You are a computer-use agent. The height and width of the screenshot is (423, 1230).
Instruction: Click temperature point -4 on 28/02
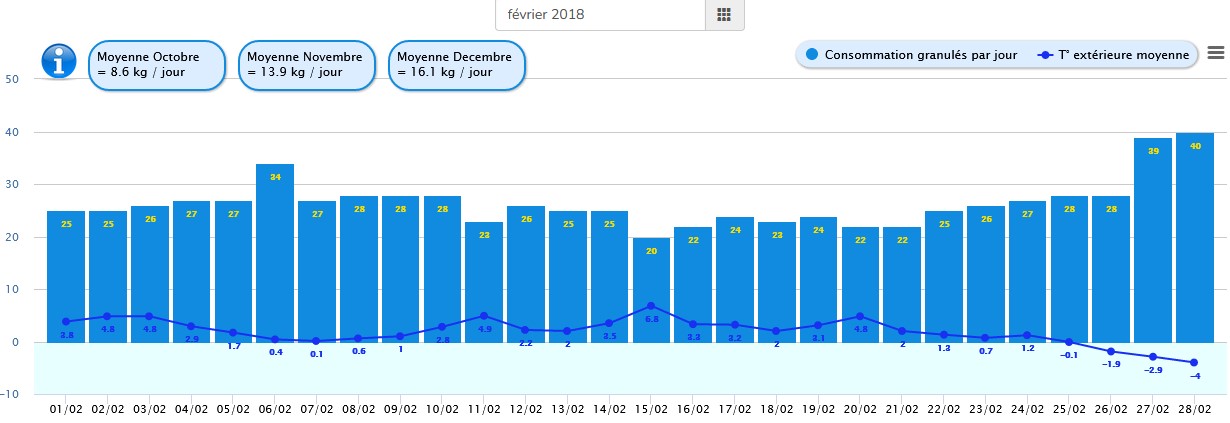[x=1194, y=362]
